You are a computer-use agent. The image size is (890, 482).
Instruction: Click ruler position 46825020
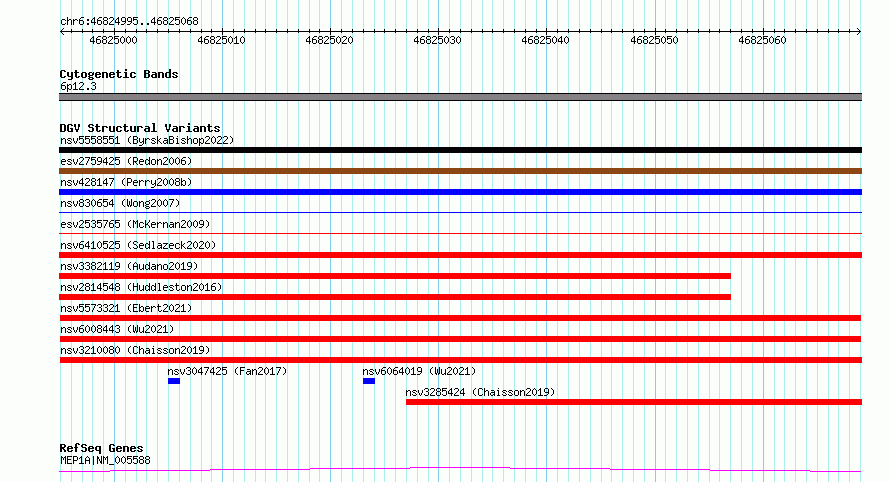tap(329, 40)
